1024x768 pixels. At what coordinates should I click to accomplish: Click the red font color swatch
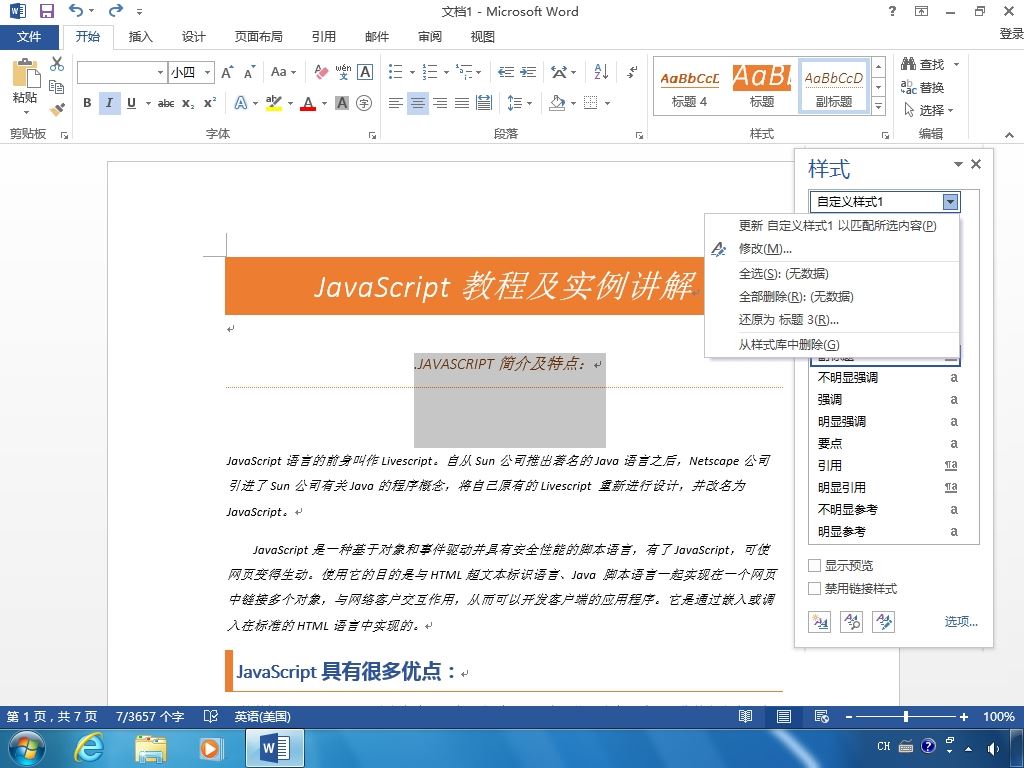point(308,103)
